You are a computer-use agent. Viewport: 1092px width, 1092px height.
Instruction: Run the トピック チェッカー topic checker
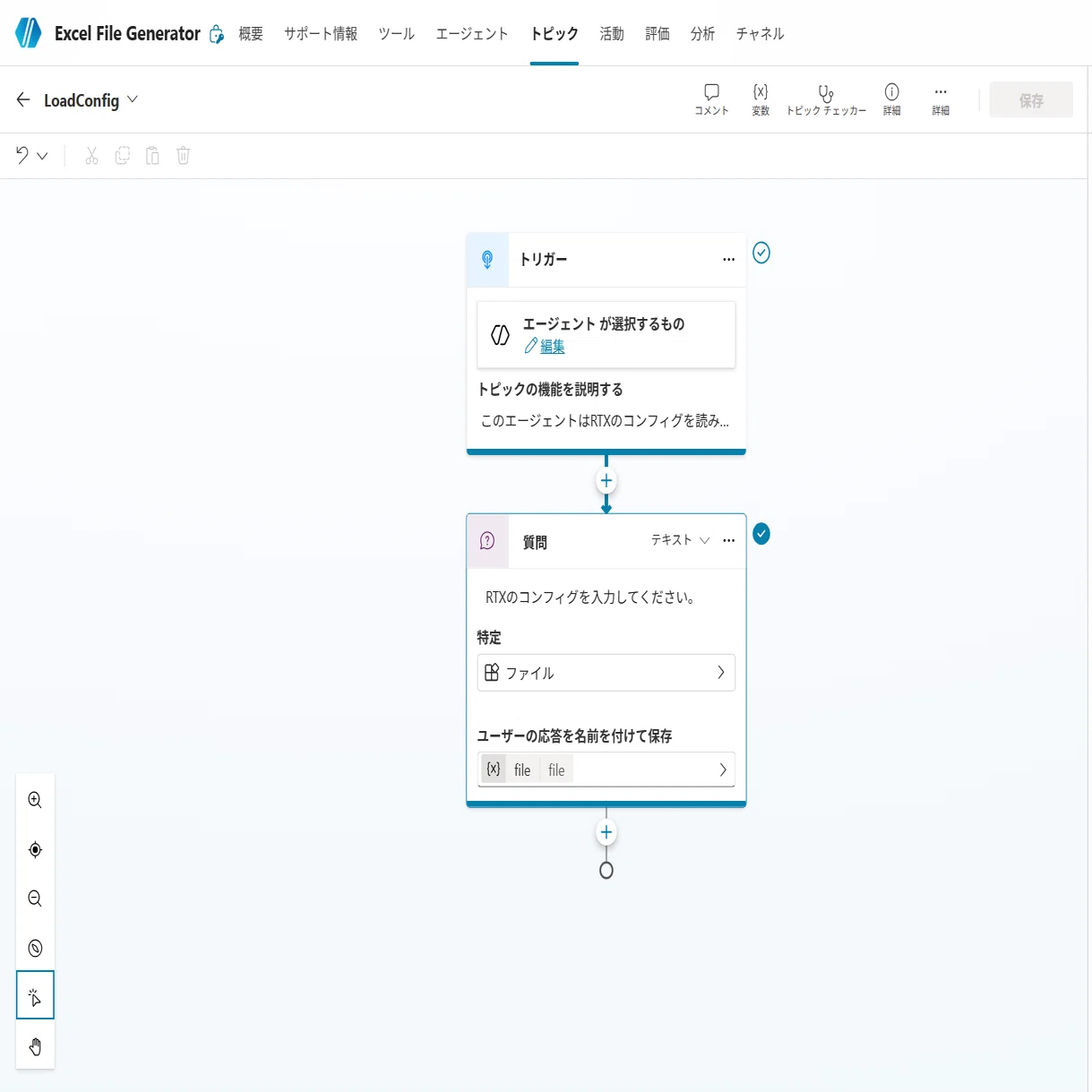(826, 99)
